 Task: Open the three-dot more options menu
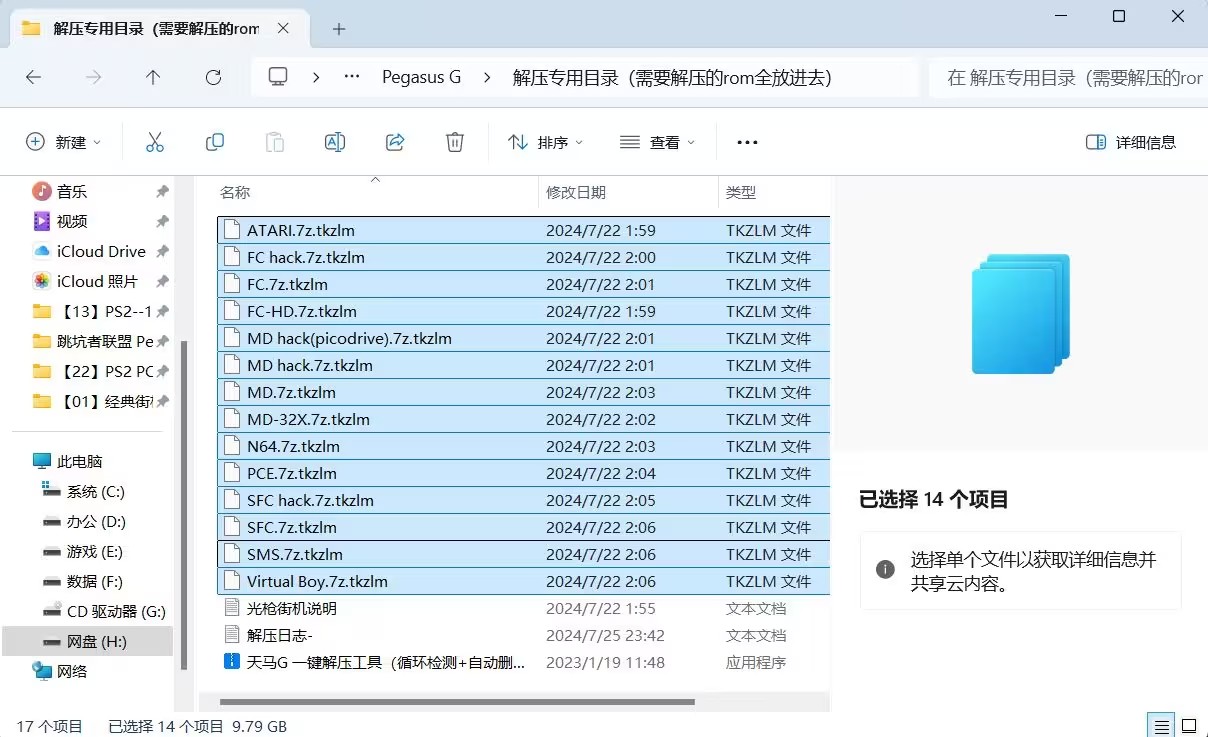click(747, 142)
